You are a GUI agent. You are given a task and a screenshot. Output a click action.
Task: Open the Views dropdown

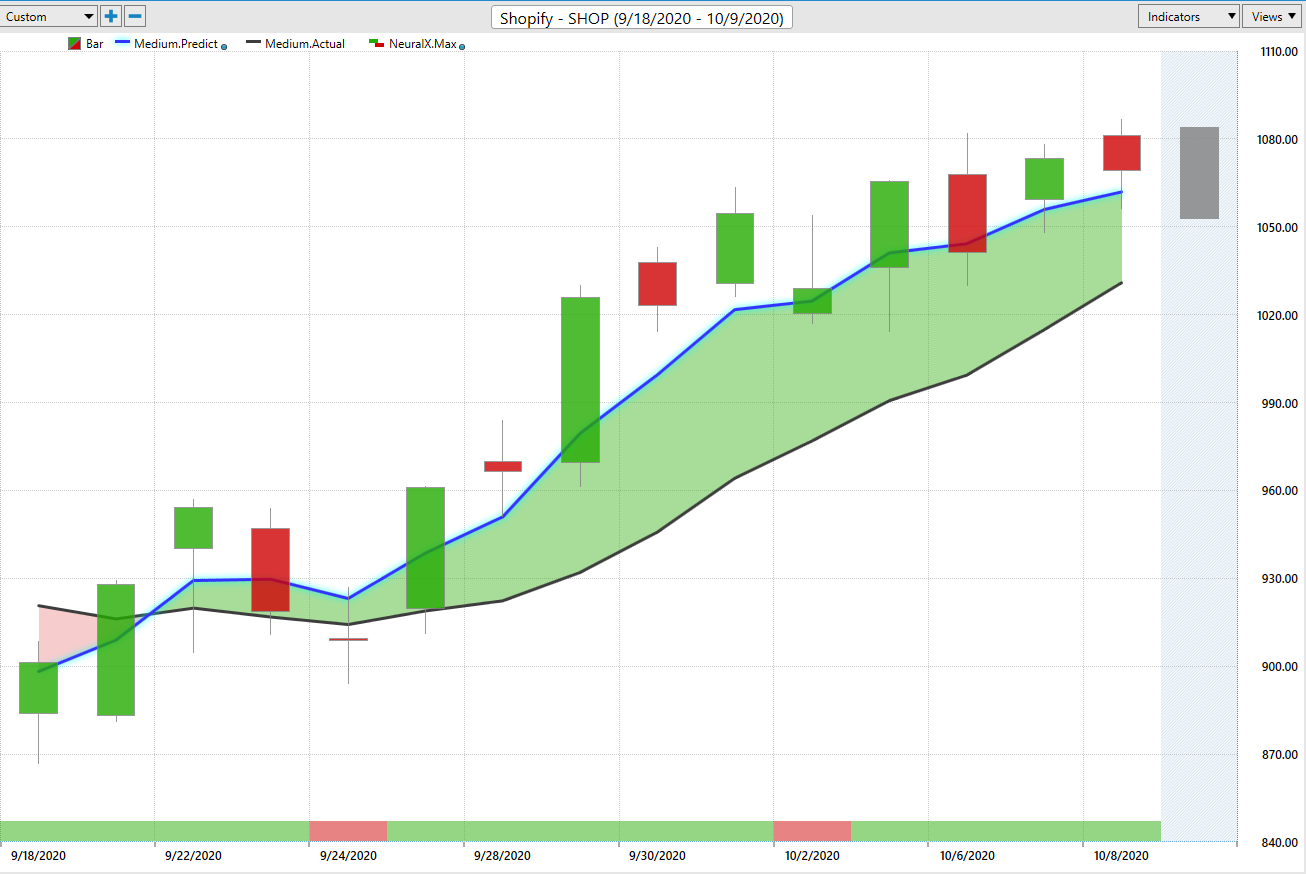click(x=1274, y=16)
